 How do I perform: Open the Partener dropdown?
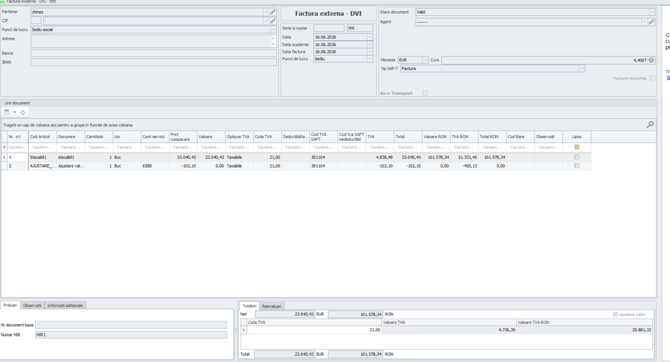[x=266, y=12]
